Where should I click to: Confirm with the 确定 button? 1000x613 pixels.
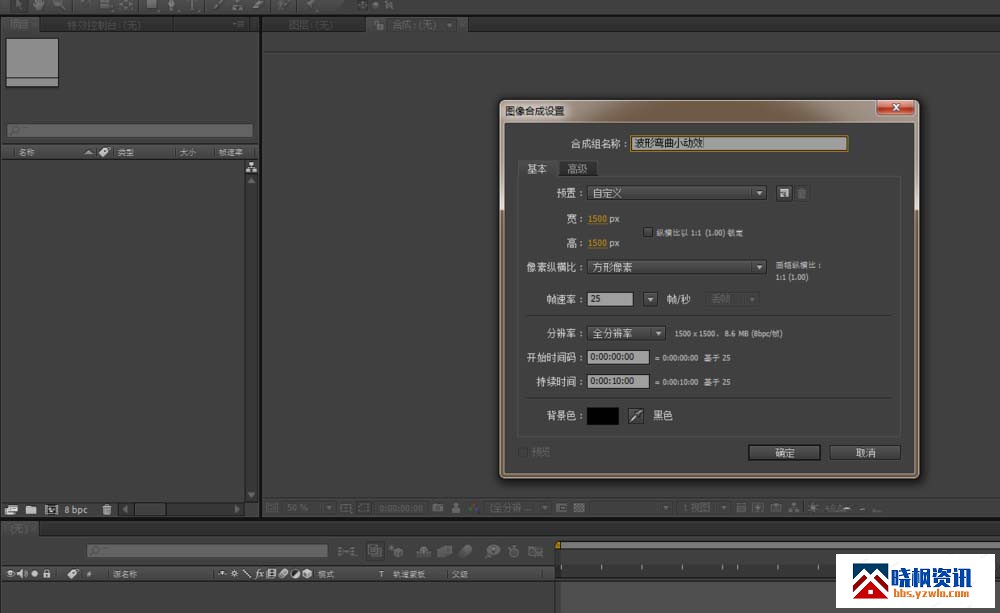coord(784,452)
